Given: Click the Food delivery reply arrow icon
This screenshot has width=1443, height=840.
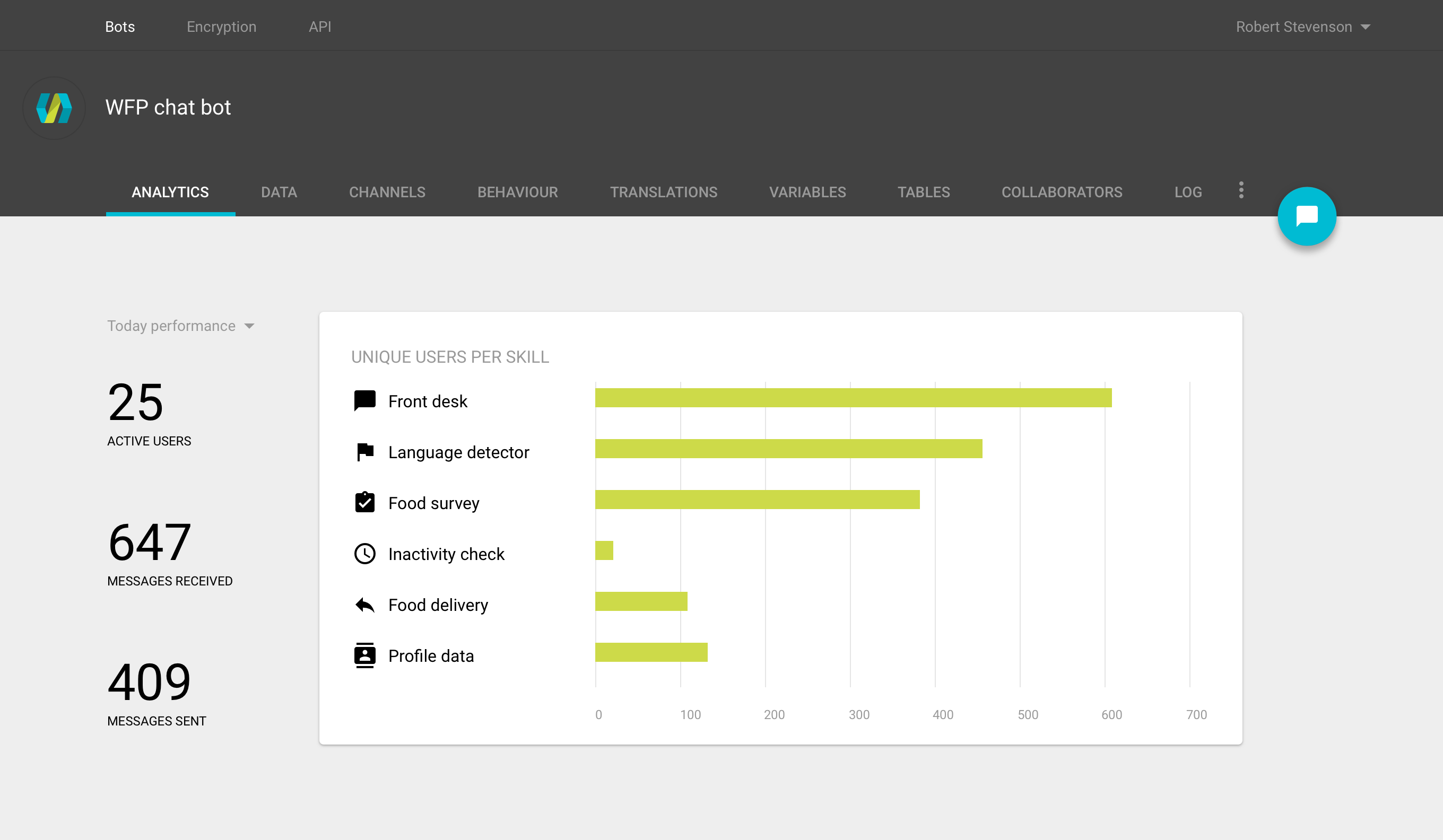Looking at the screenshot, I should (364, 604).
